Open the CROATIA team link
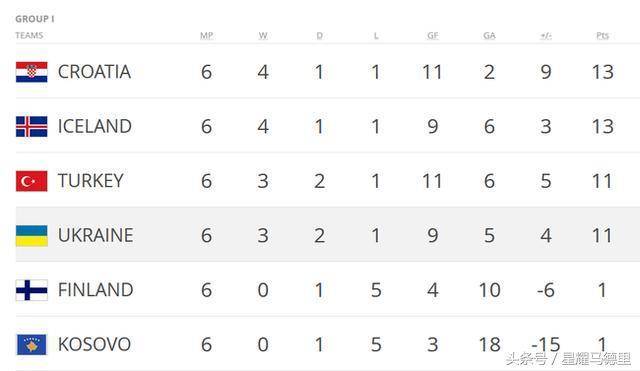Viewport: 640px width, 371px height. (x=94, y=72)
